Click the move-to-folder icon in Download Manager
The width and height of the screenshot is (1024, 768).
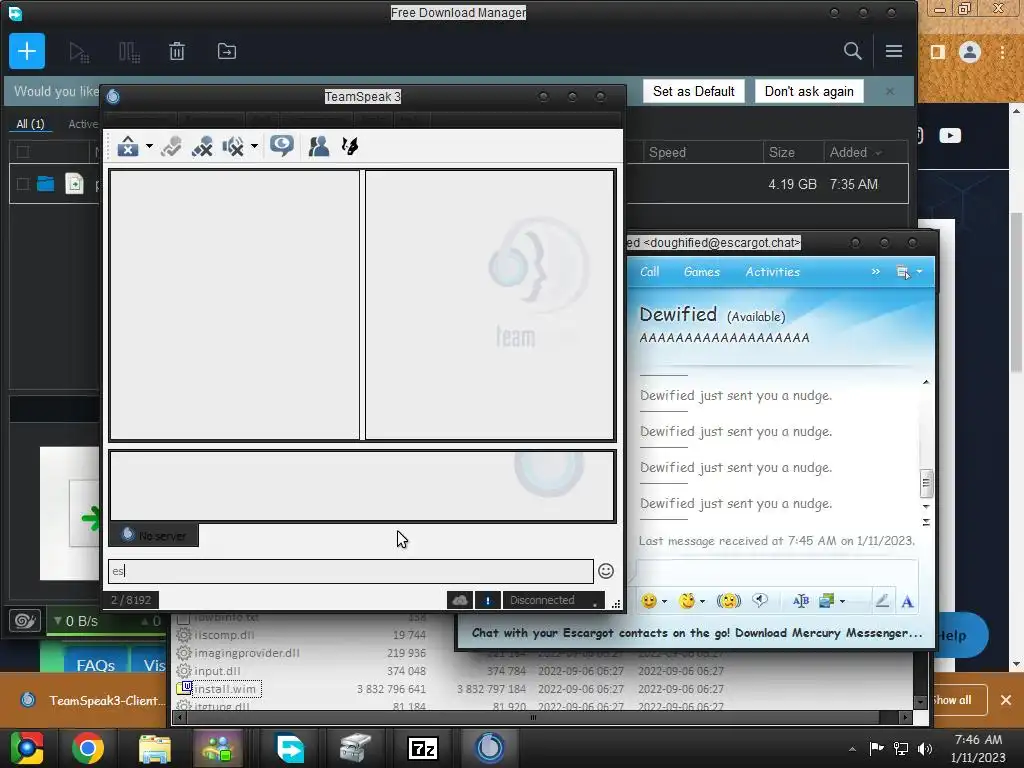(227, 51)
